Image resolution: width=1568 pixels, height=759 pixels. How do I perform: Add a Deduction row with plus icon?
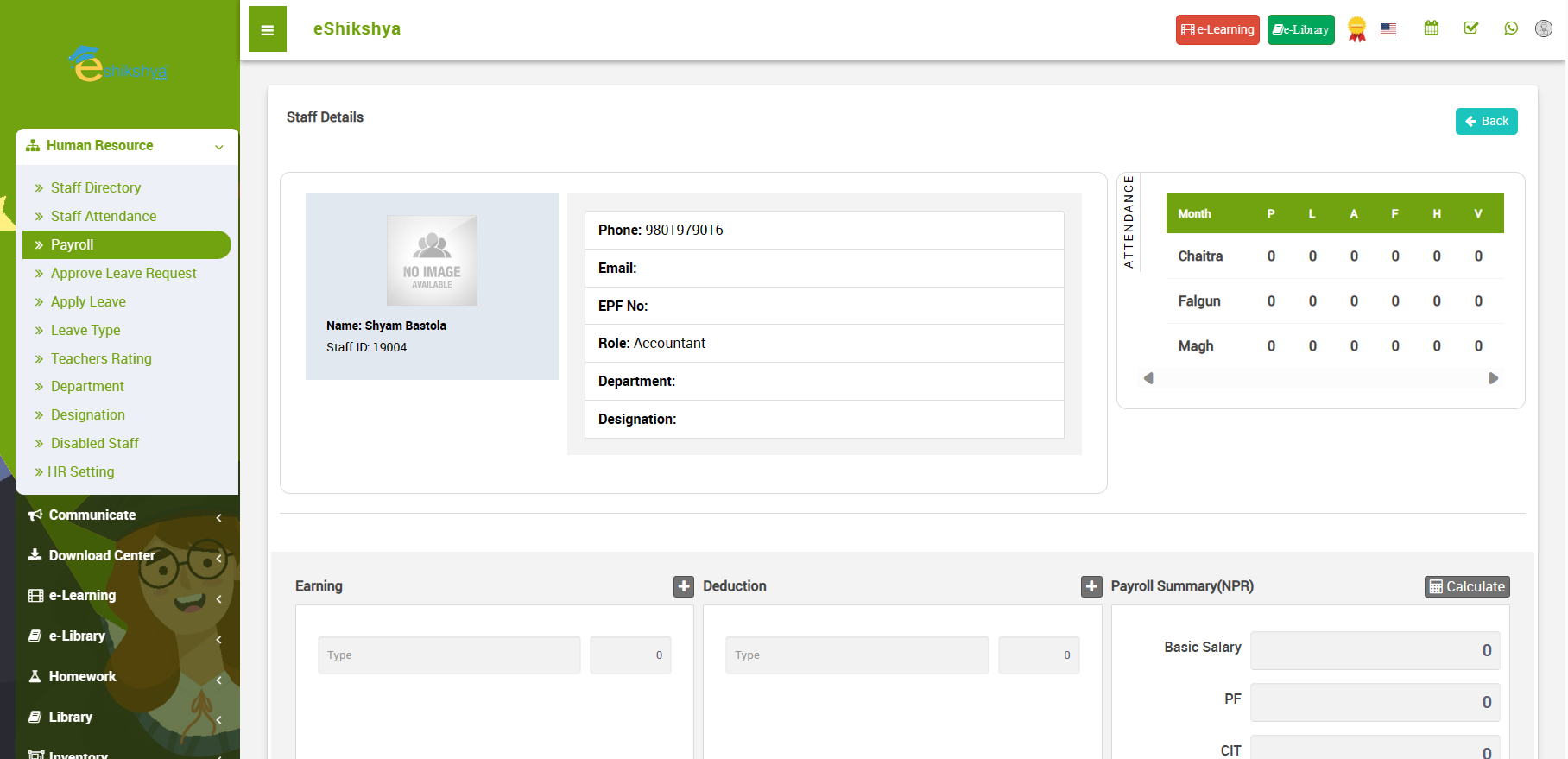tap(1091, 586)
